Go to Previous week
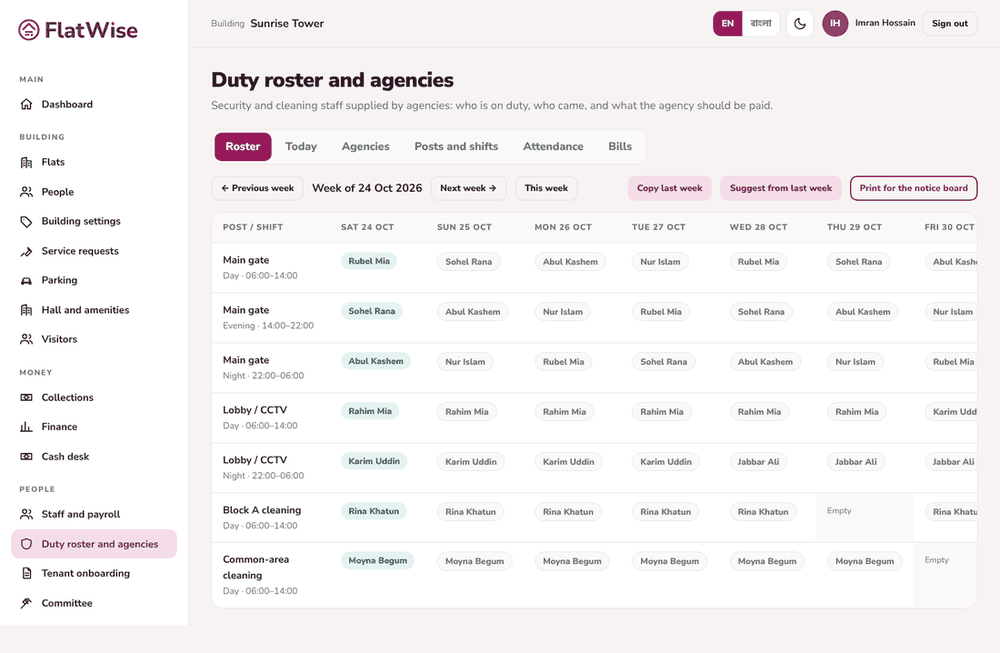 point(258,188)
